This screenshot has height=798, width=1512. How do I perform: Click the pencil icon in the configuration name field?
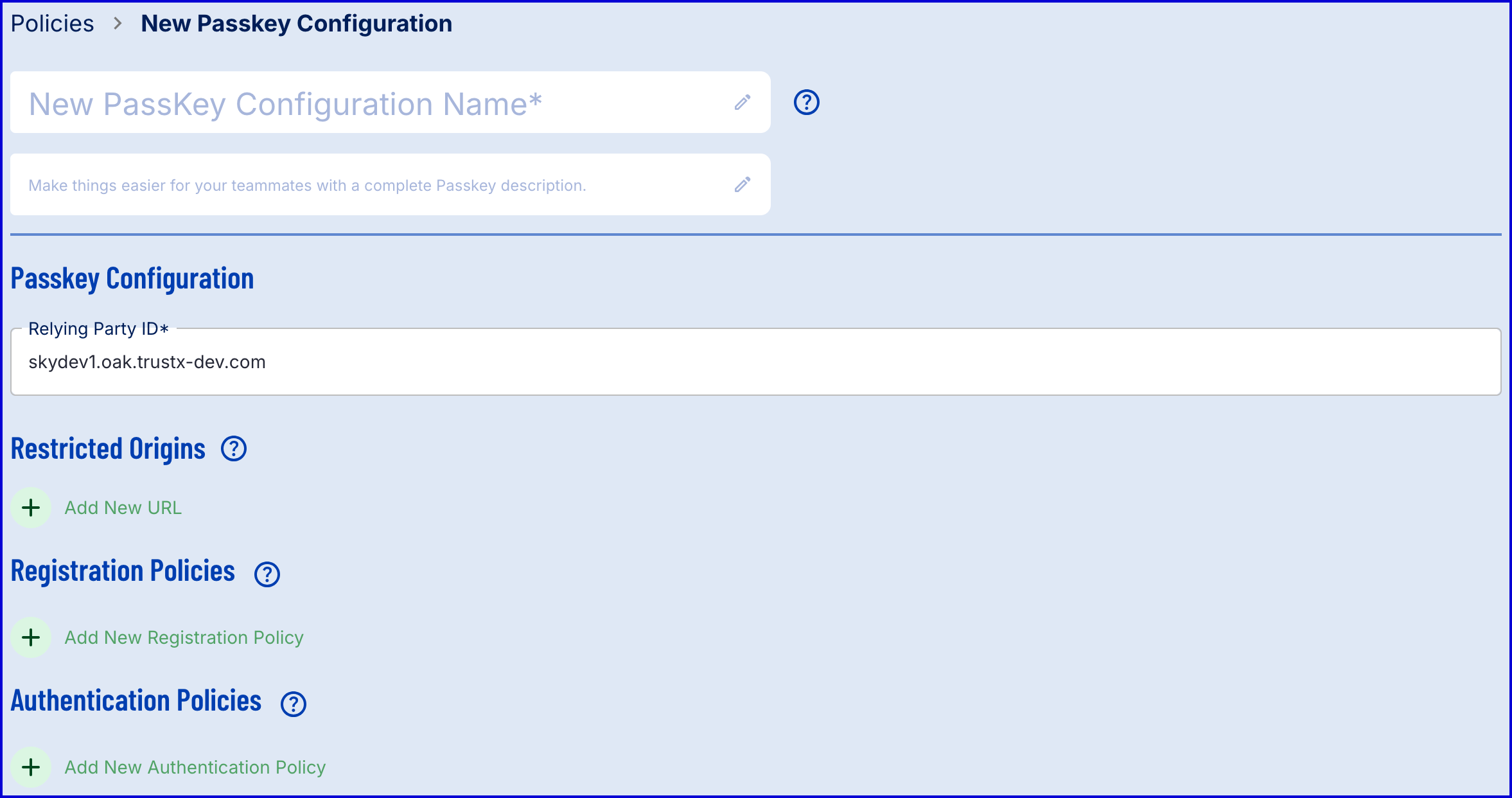[x=743, y=103]
